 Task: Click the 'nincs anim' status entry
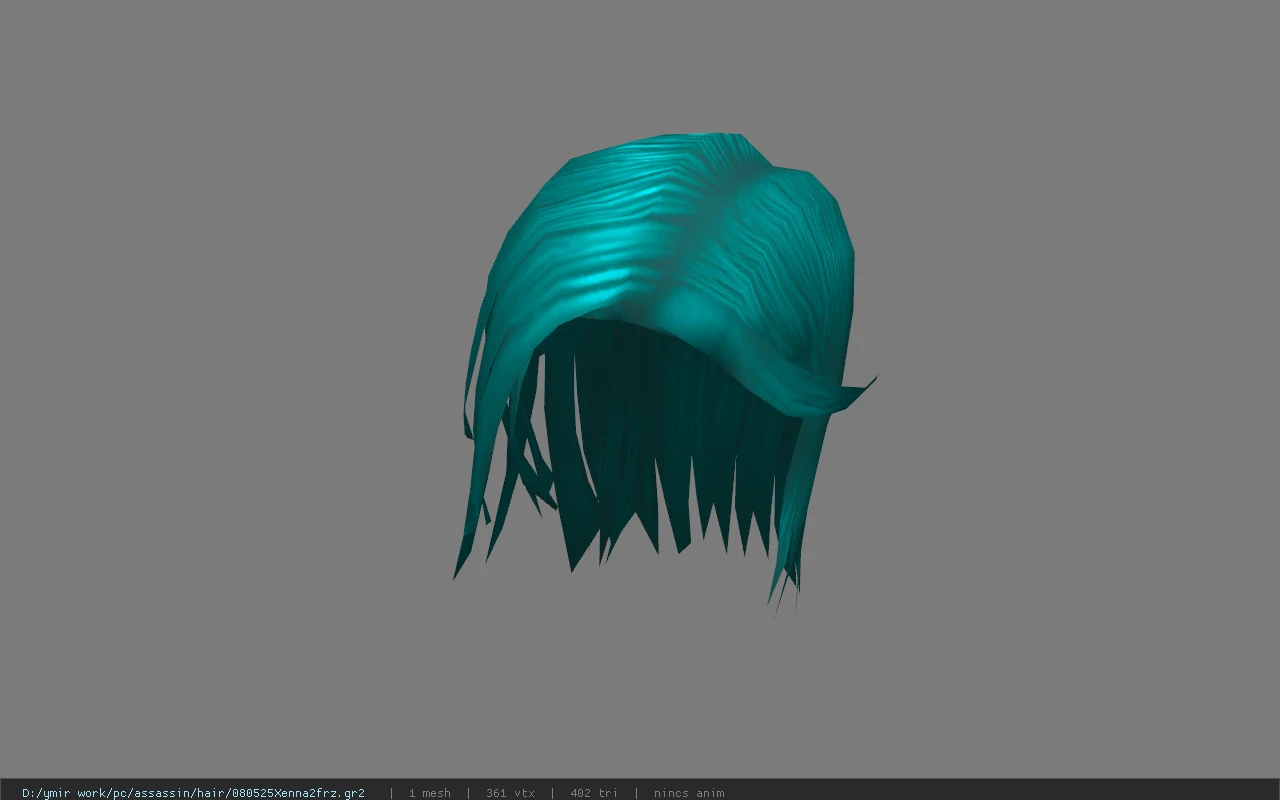689,793
